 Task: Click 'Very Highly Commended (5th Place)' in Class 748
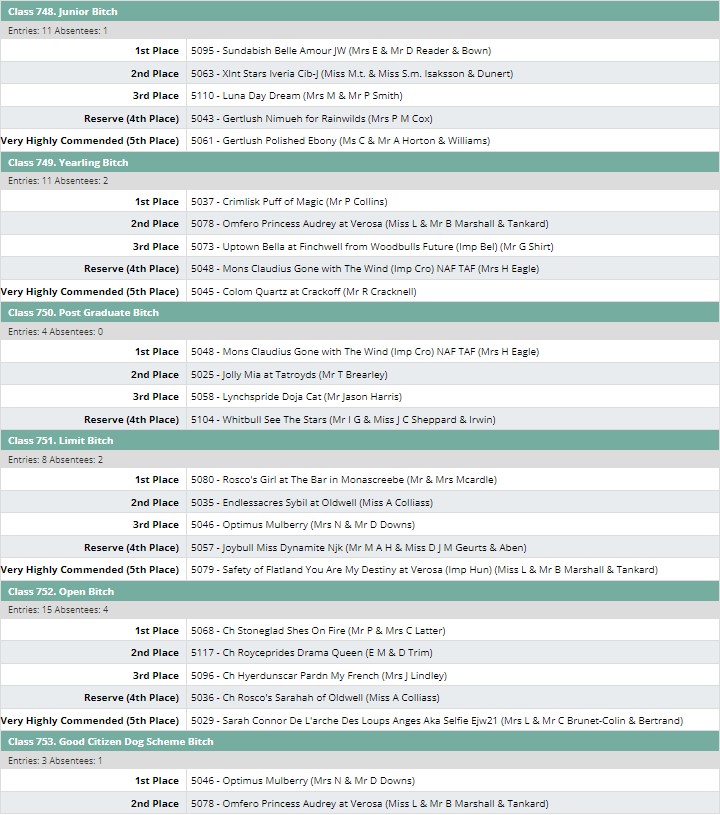pos(90,141)
